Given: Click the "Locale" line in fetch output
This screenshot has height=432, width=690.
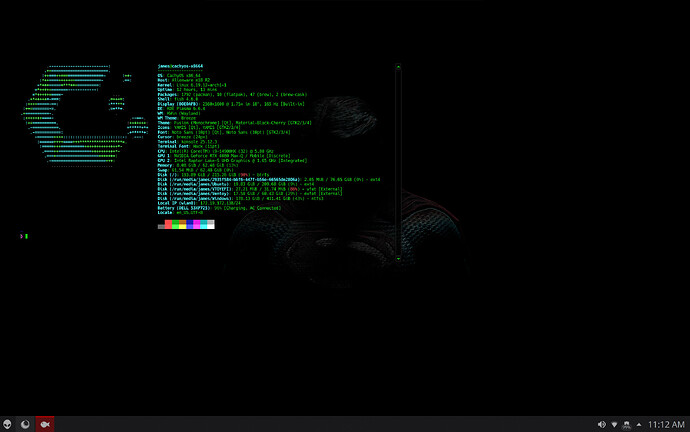Looking at the screenshot, I should point(180,212).
